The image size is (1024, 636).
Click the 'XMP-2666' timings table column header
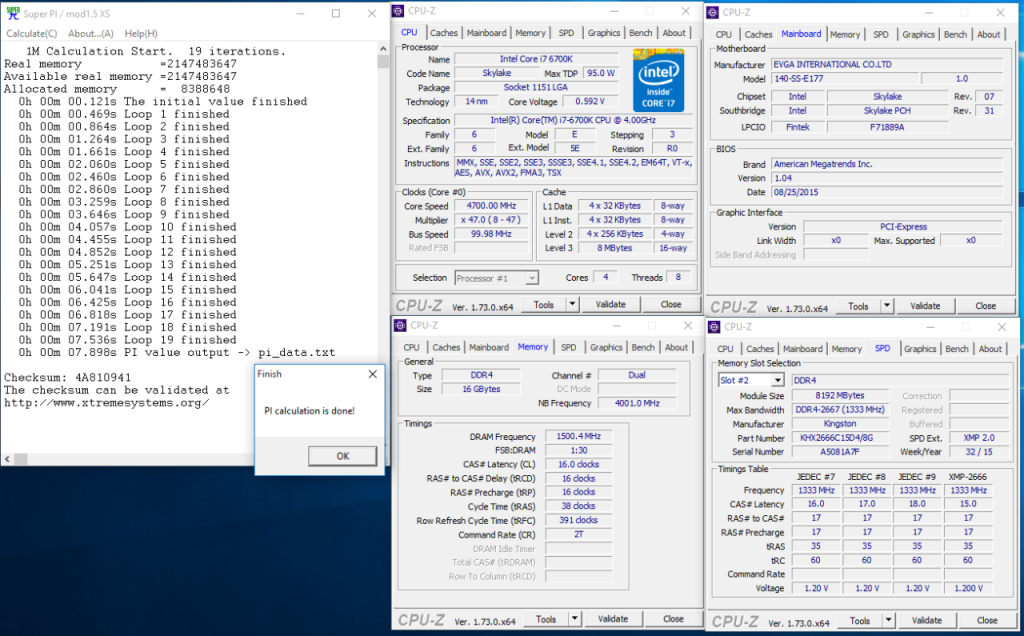pos(968,477)
